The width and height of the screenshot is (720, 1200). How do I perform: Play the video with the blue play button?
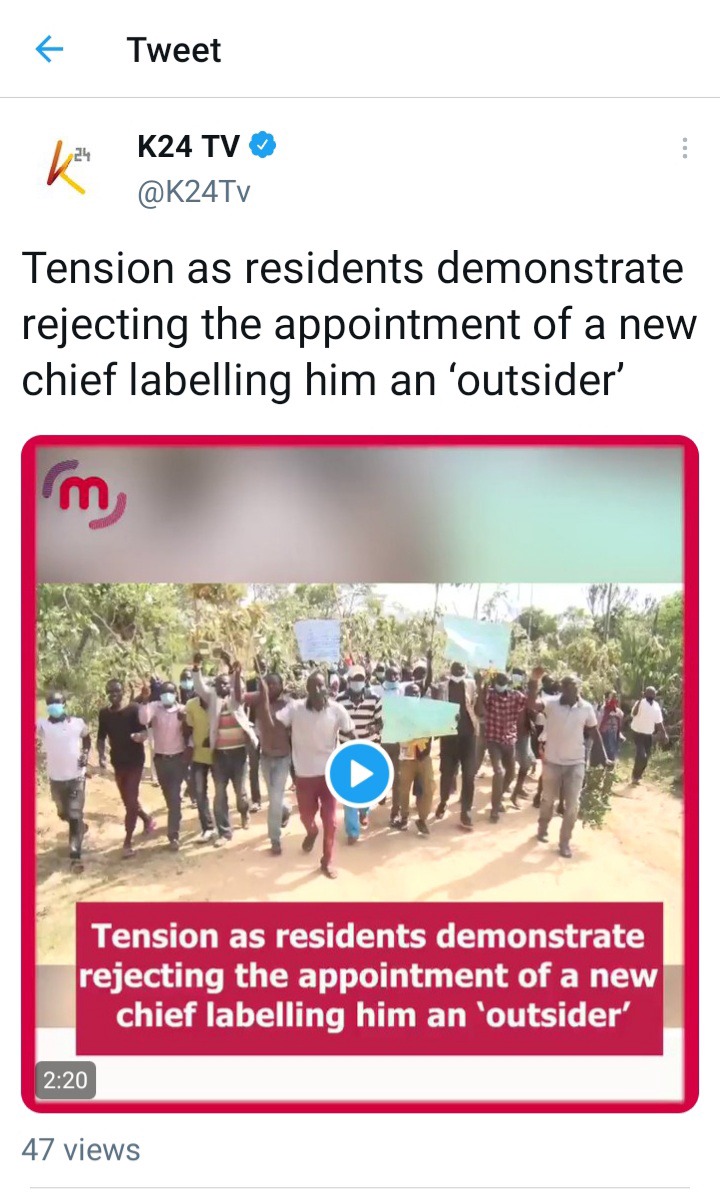point(358,773)
